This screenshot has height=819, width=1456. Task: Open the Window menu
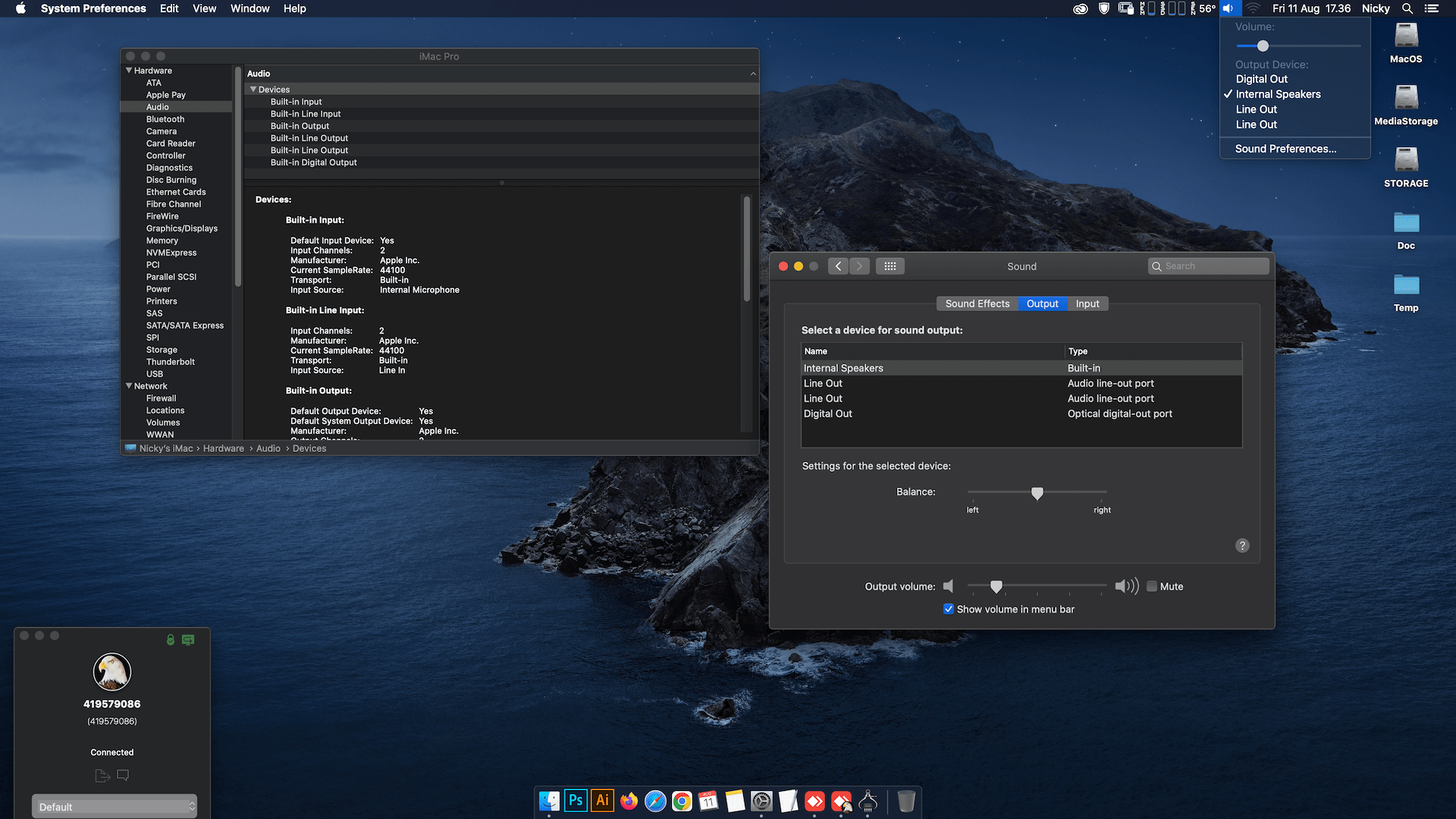249,8
